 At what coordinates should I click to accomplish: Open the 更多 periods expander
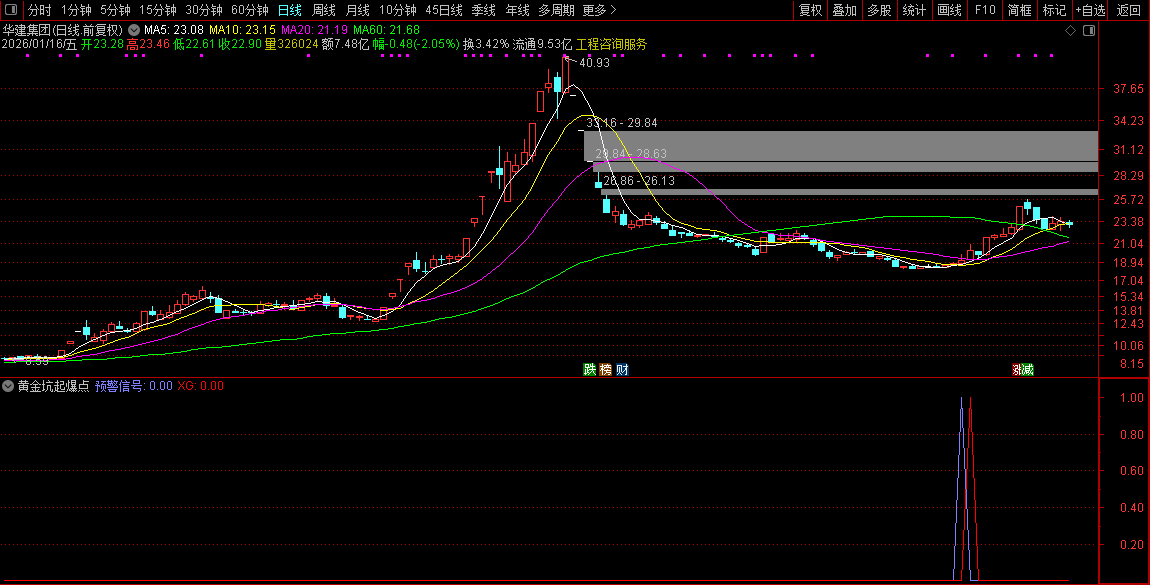tap(598, 10)
